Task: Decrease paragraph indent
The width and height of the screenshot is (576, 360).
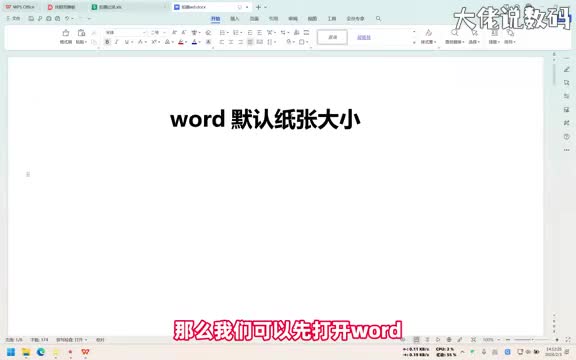Action: (250, 33)
